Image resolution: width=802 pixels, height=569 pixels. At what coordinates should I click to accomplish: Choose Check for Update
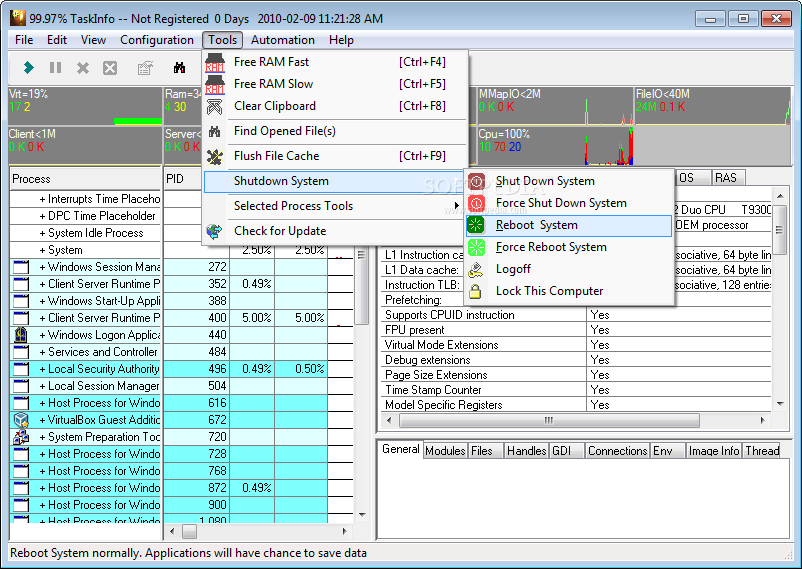pos(335,231)
